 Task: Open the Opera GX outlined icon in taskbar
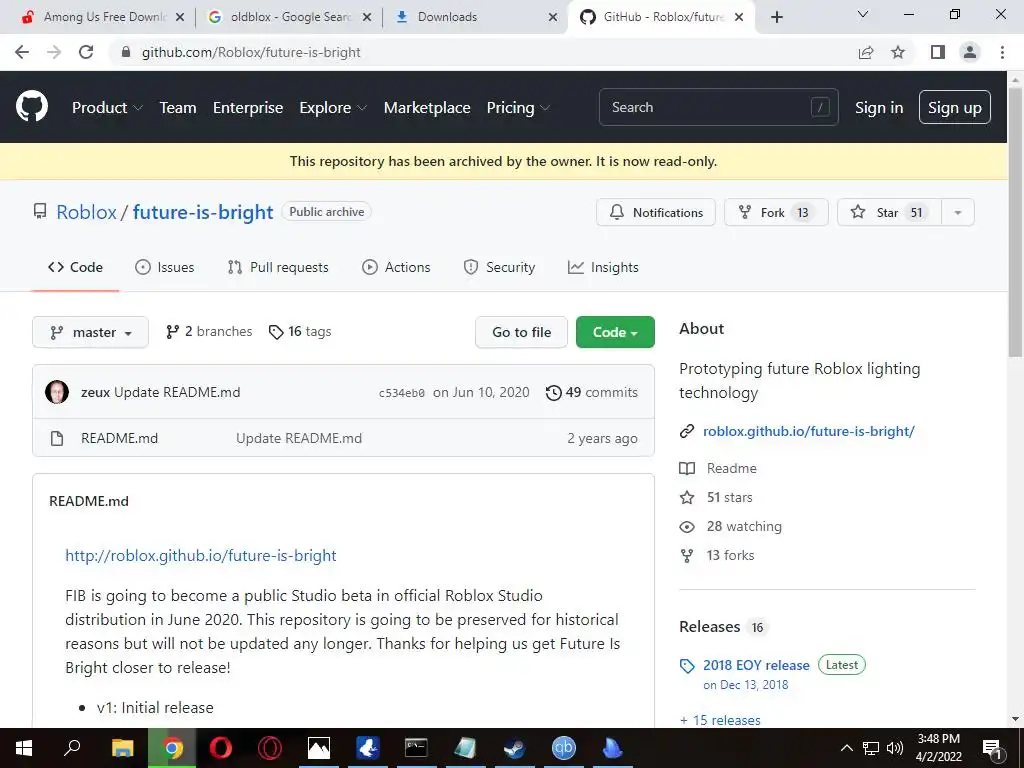270,748
